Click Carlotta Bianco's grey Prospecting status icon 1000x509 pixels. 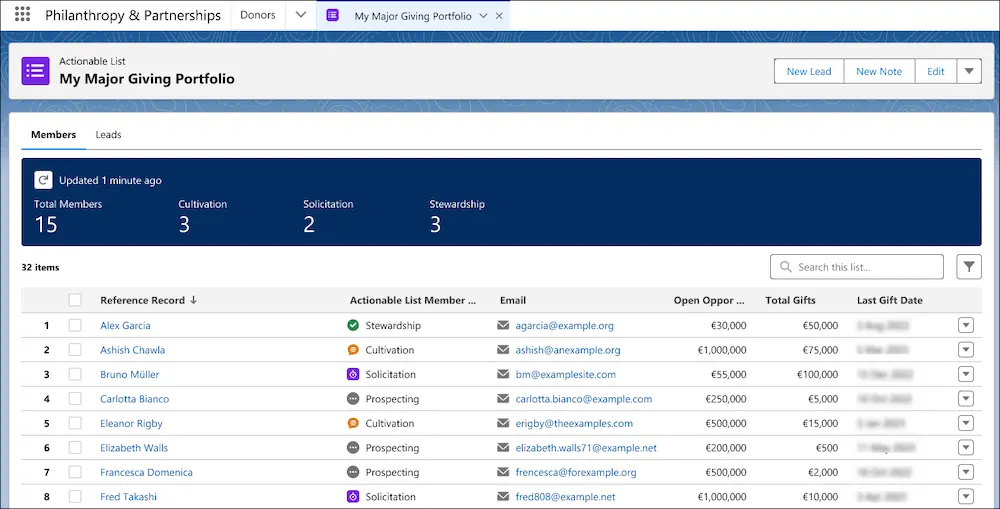(353, 399)
